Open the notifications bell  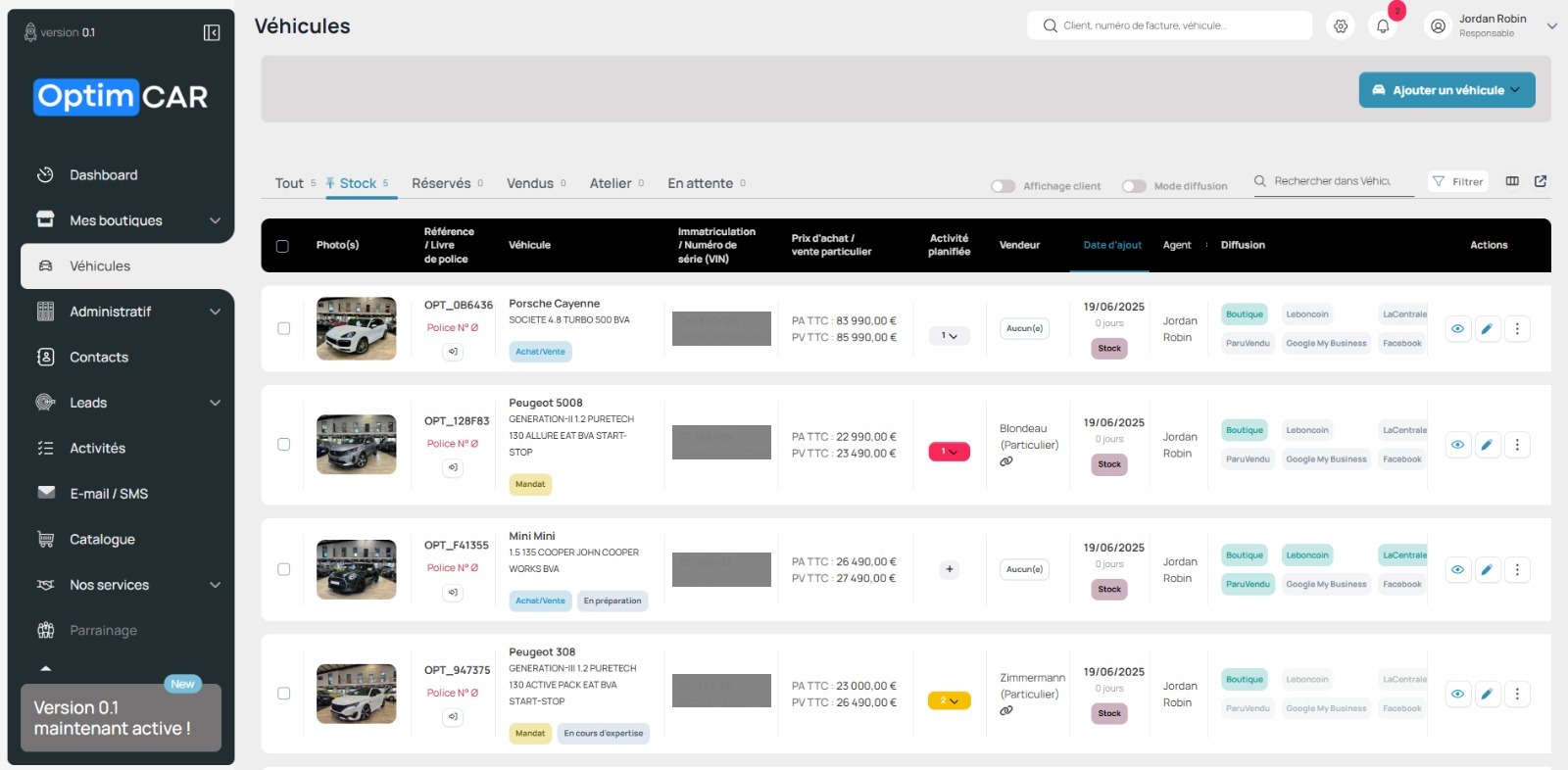[x=1383, y=26]
